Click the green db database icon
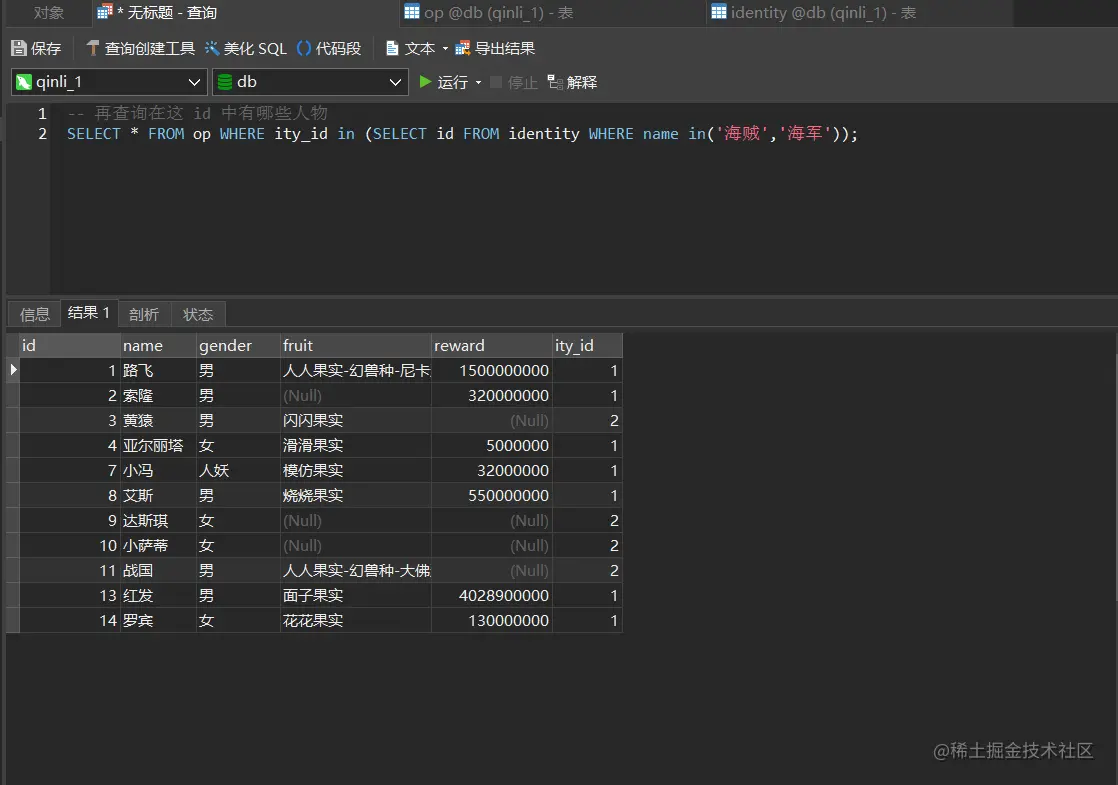This screenshot has width=1118, height=785. pyautogui.click(x=225, y=82)
